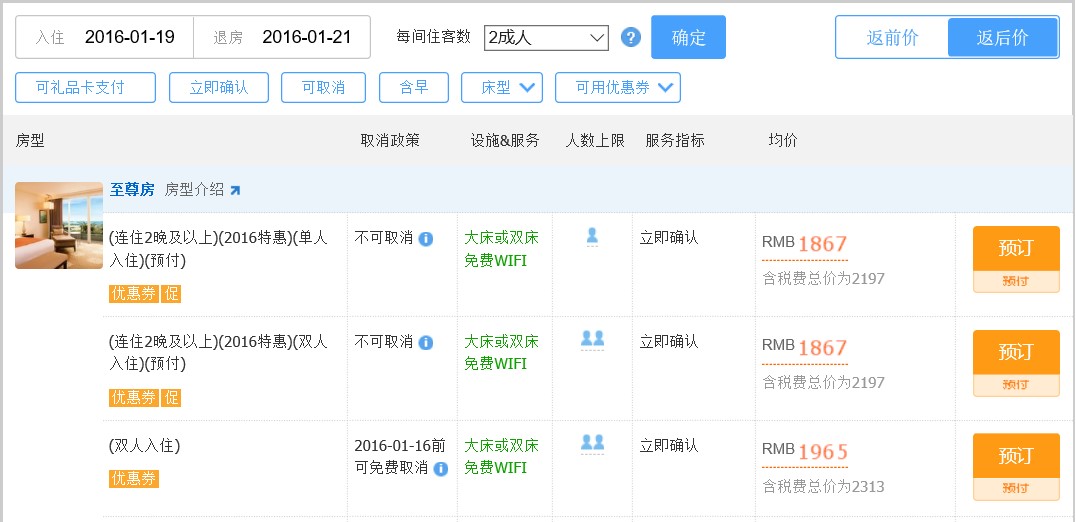The width and height of the screenshot is (1076, 522).
Task: Click the blue help question mark icon
Action: (x=630, y=38)
